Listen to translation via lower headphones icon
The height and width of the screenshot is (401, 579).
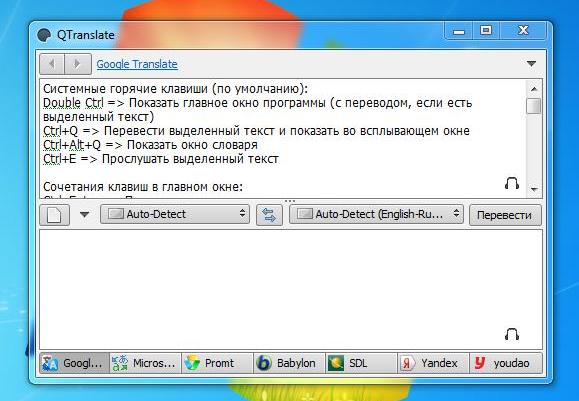pos(512,334)
